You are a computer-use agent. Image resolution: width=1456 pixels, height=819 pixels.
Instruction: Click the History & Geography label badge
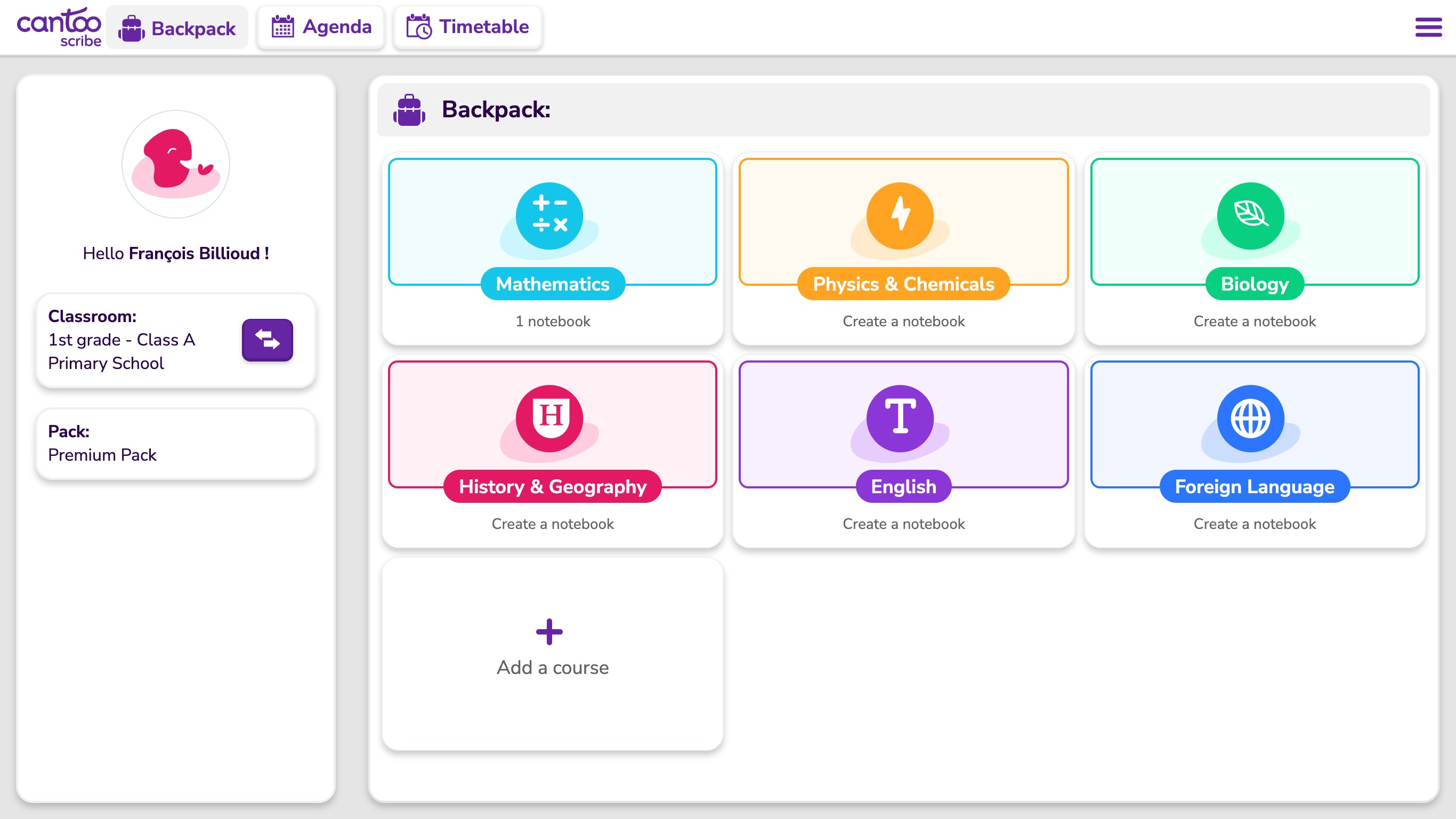[x=552, y=486]
